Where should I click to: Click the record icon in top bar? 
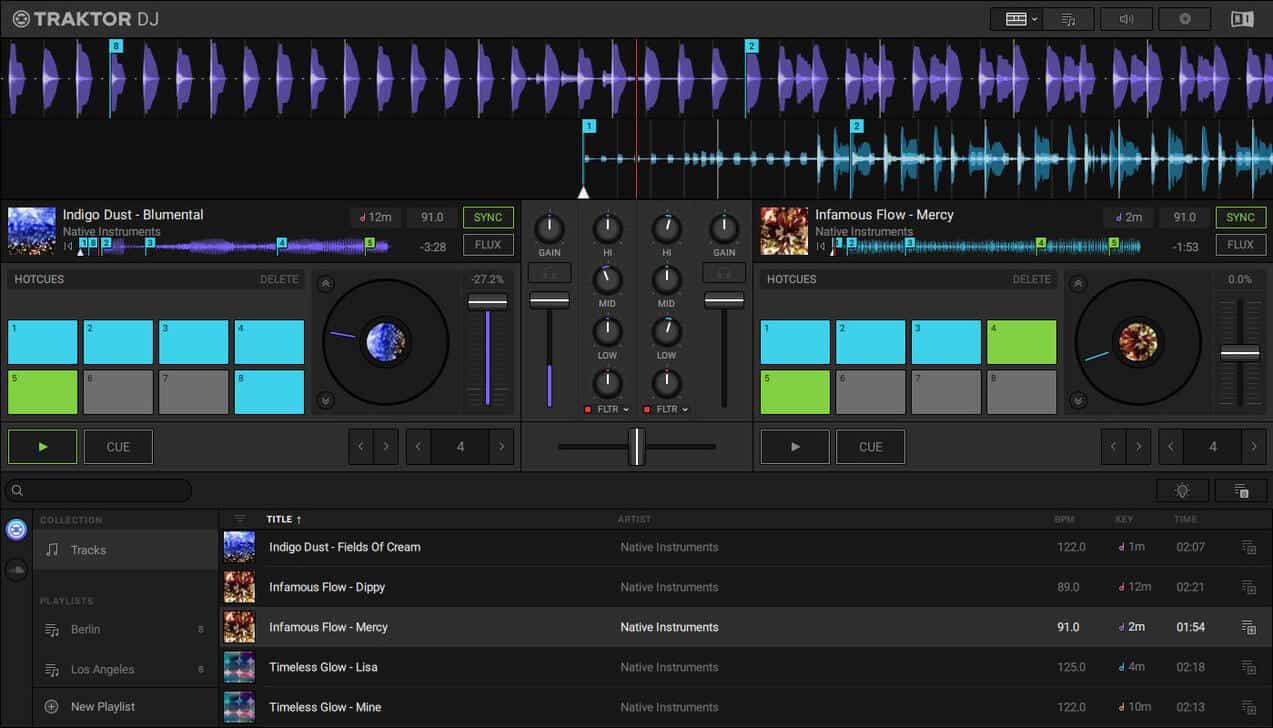[1184, 19]
